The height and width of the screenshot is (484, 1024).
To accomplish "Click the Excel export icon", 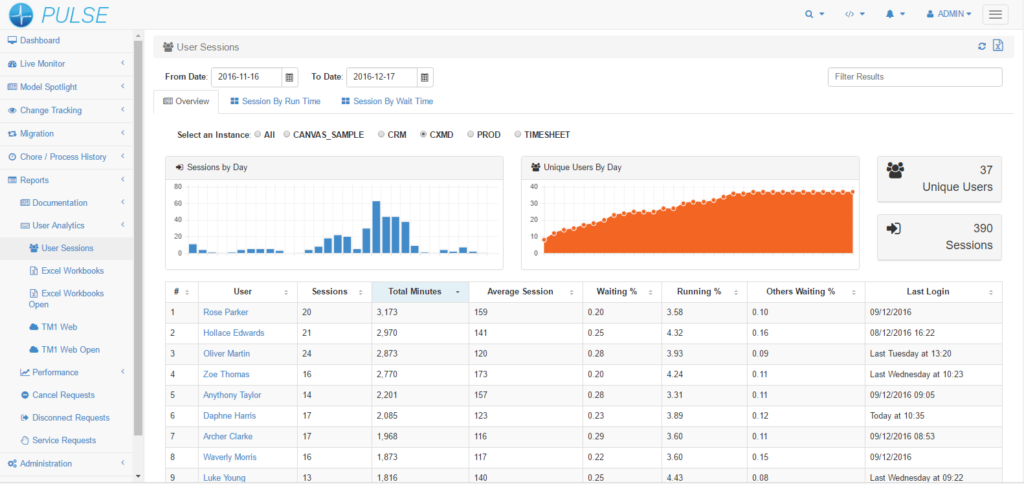I will (x=997, y=46).
